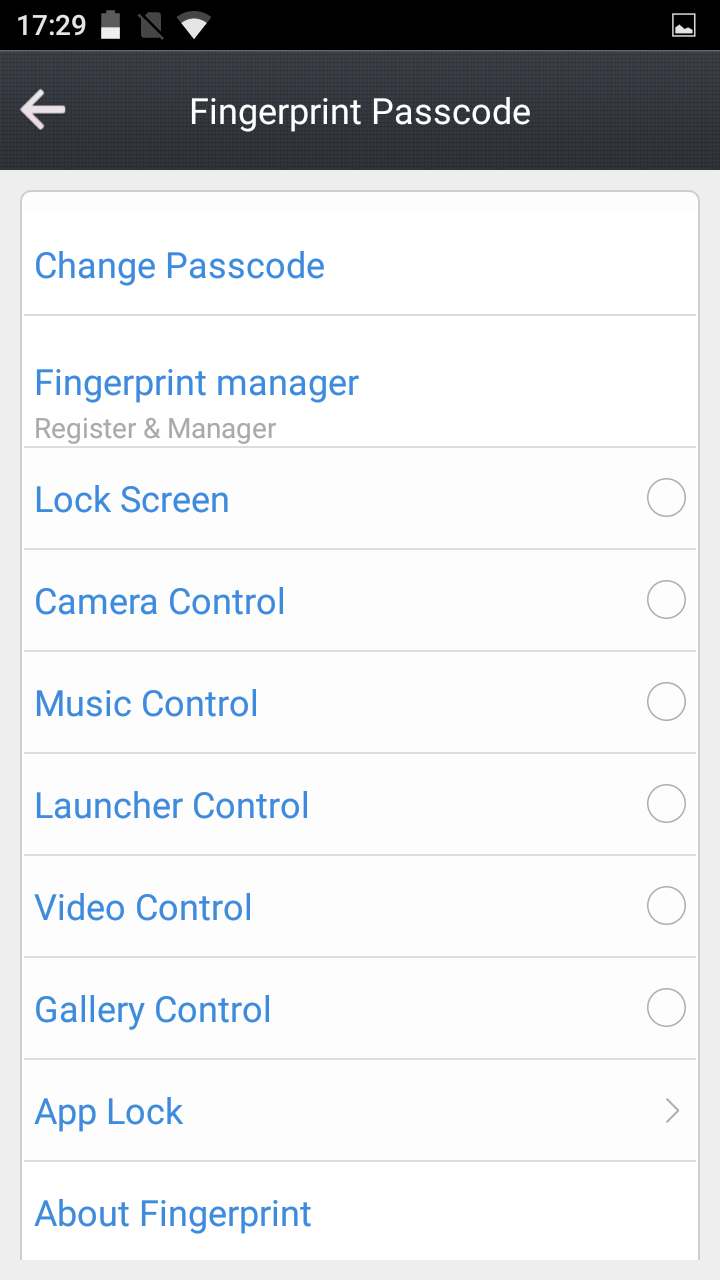
Task: Open About Fingerprint page
Action: click(x=173, y=1214)
